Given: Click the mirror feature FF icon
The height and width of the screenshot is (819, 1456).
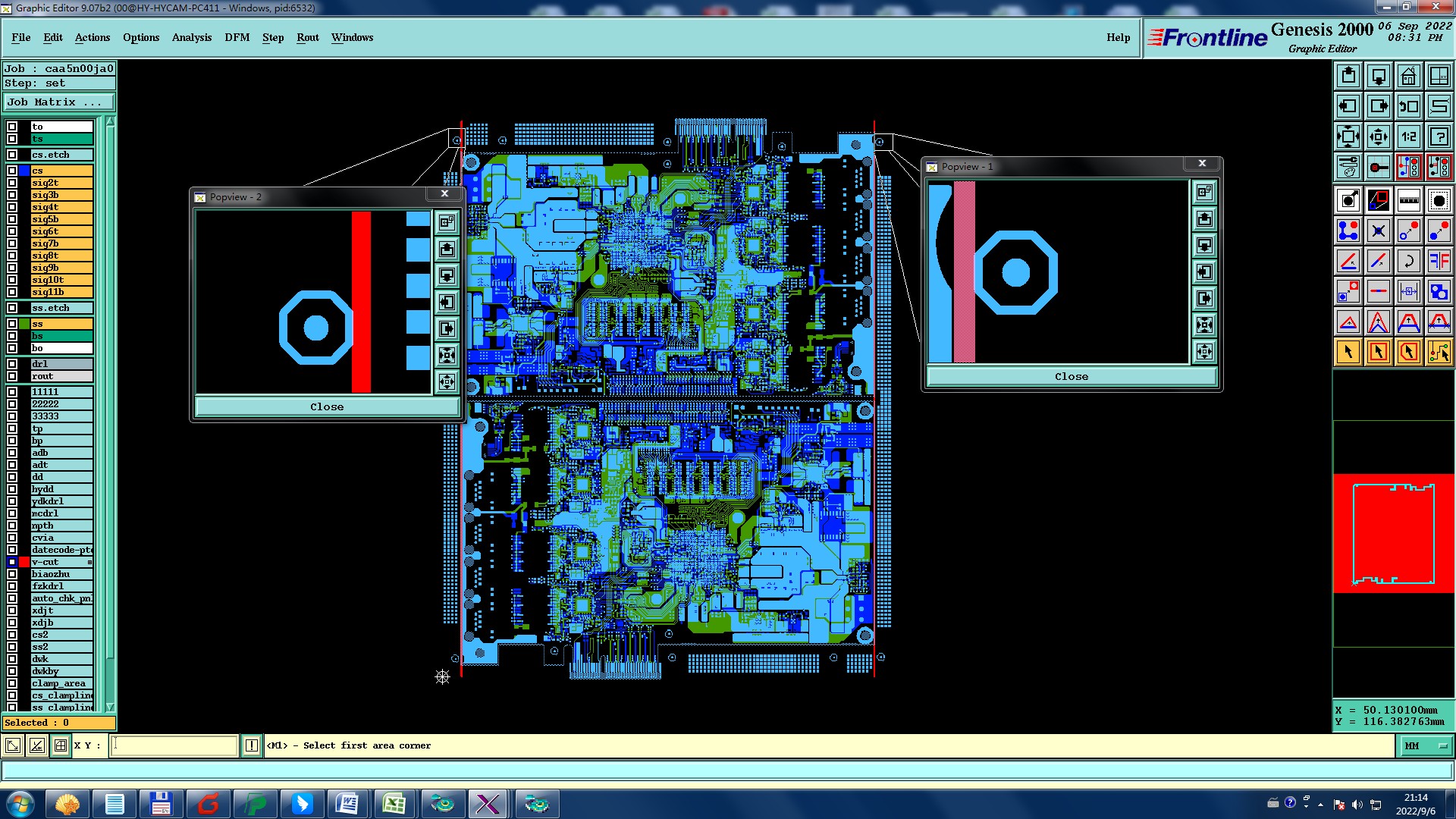Looking at the screenshot, I should click(x=1439, y=261).
